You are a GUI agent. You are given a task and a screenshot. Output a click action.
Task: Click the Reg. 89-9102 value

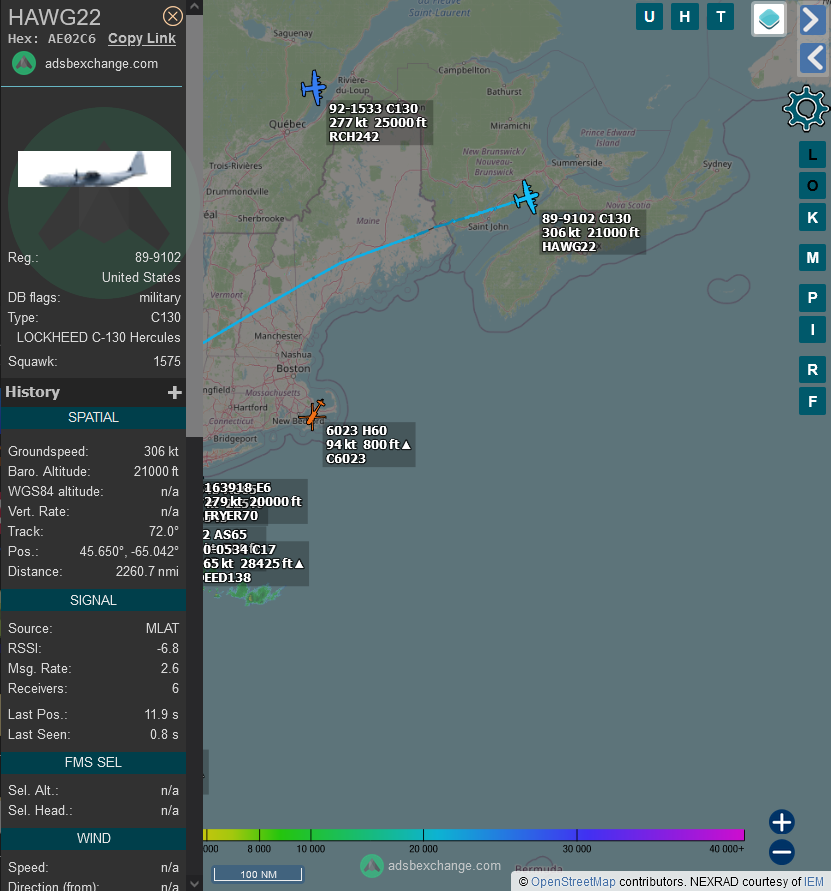click(x=157, y=257)
